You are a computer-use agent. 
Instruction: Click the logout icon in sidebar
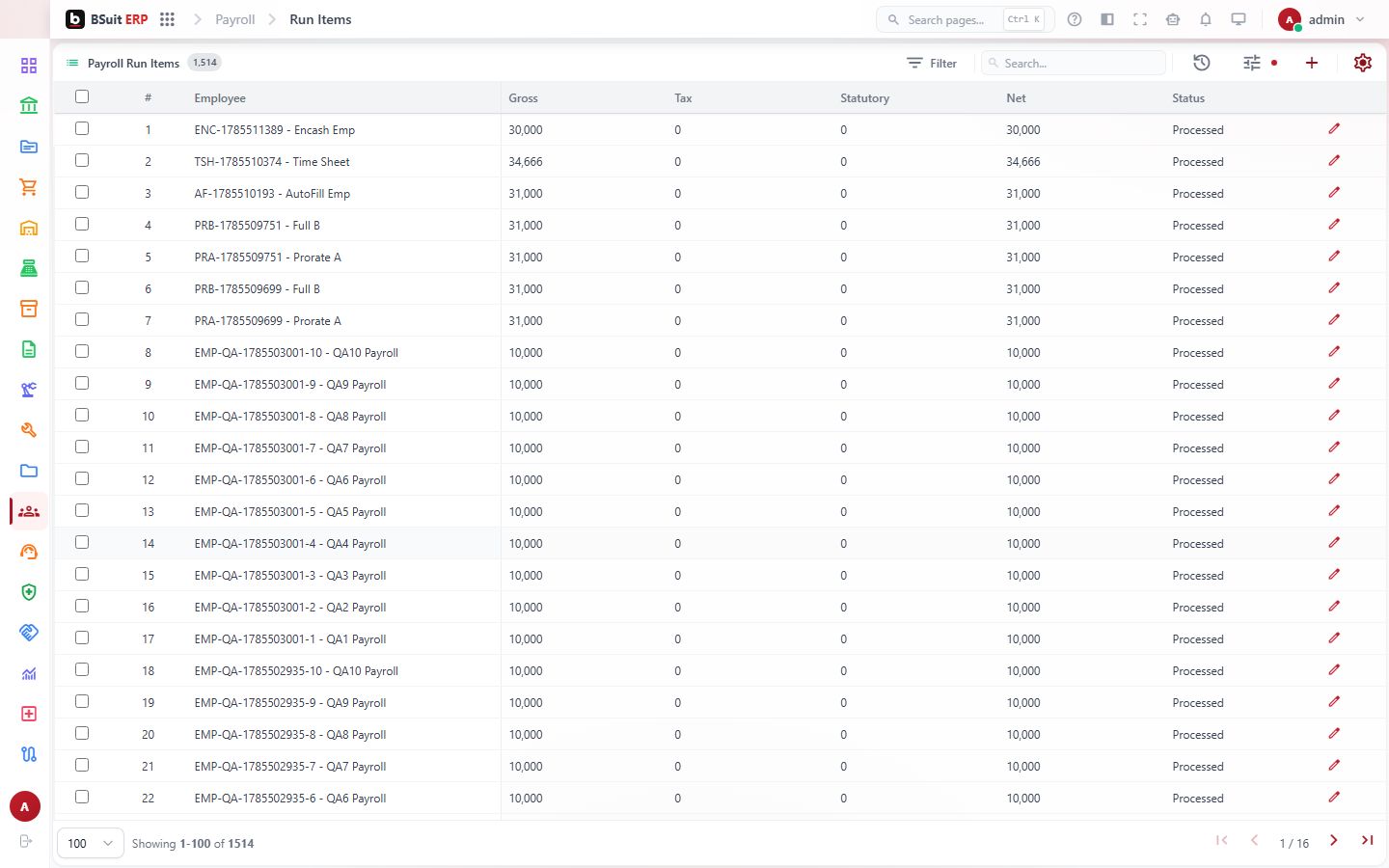point(26,841)
